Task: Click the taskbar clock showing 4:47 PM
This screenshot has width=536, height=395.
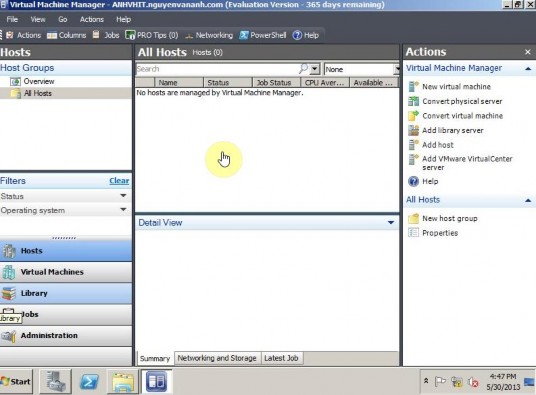Action: pos(503,382)
